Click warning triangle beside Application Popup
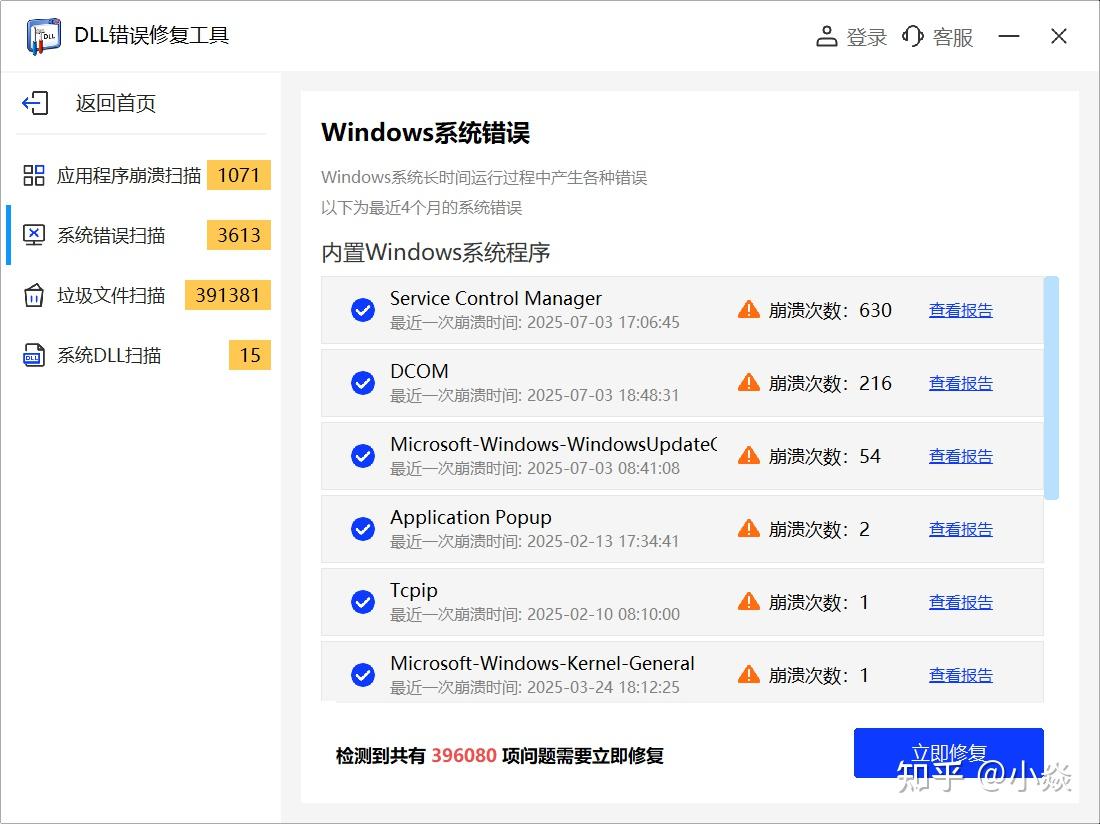1100x824 pixels. [748, 529]
